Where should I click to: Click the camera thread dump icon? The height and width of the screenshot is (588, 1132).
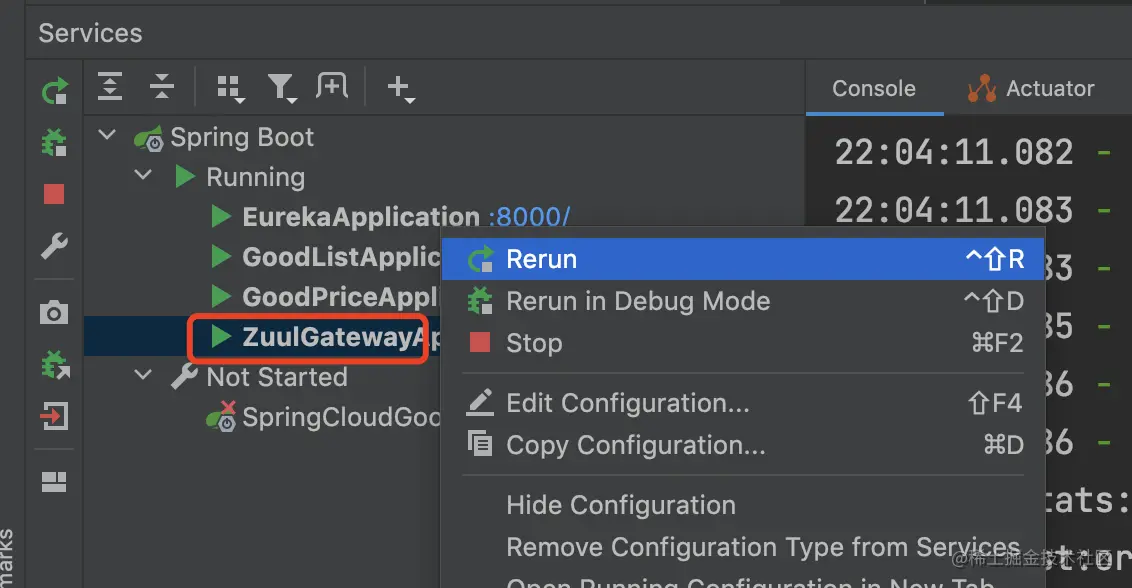click(x=54, y=313)
